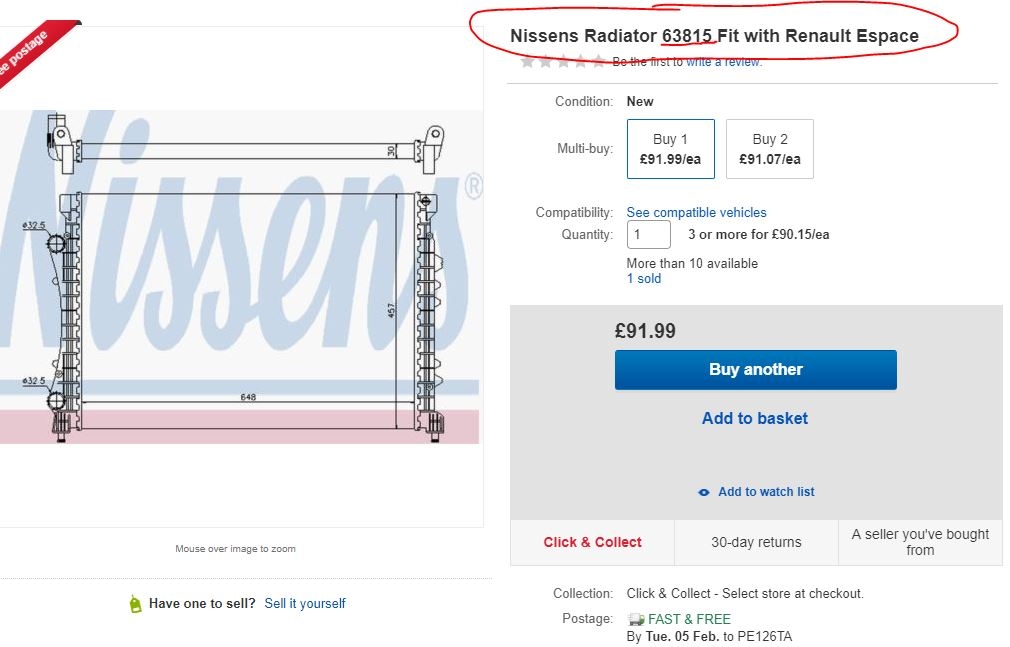Select the Buy 2 multi-buy option

click(769, 149)
